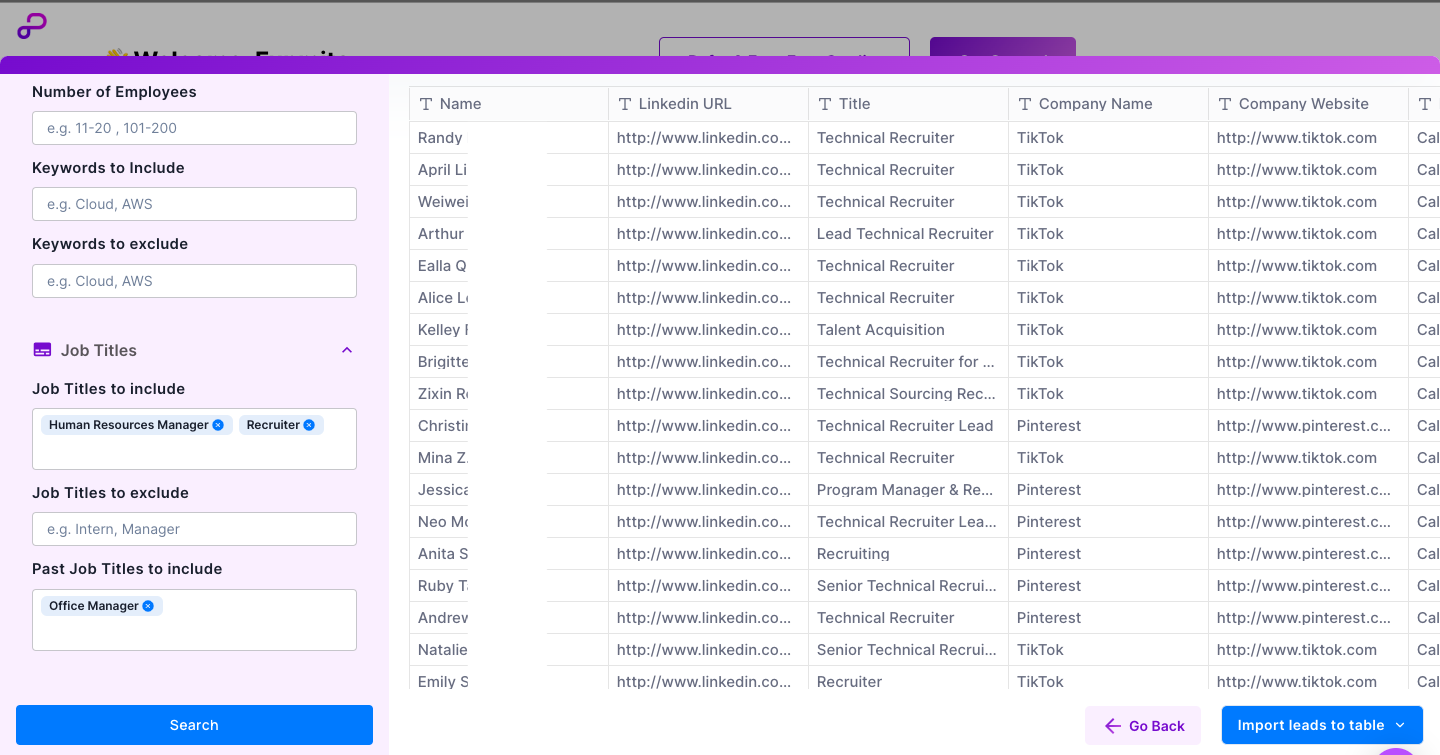Remove the Recruiter job title tag
Viewport: 1440px width, 755px height.
[x=309, y=425]
